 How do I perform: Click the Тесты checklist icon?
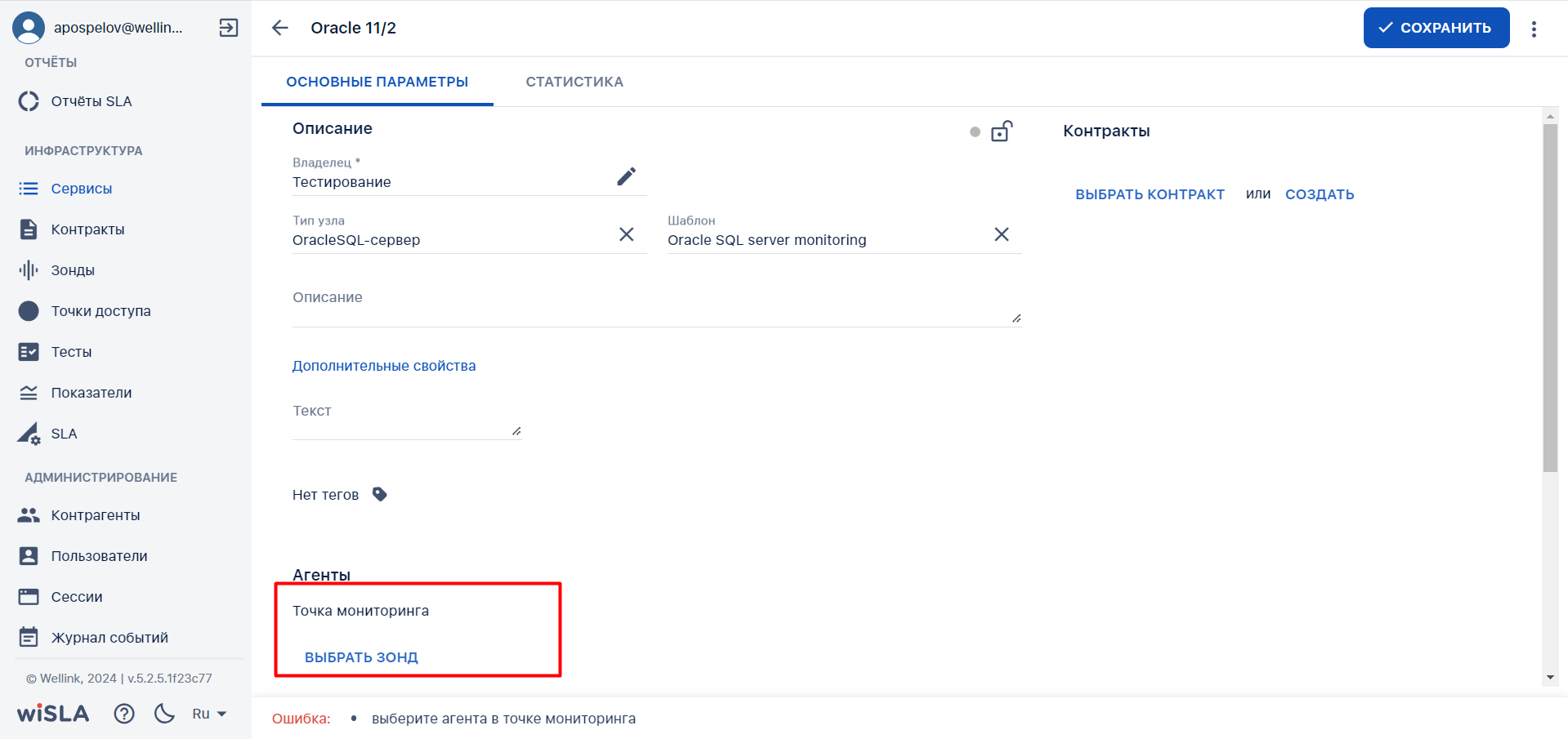(29, 352)
